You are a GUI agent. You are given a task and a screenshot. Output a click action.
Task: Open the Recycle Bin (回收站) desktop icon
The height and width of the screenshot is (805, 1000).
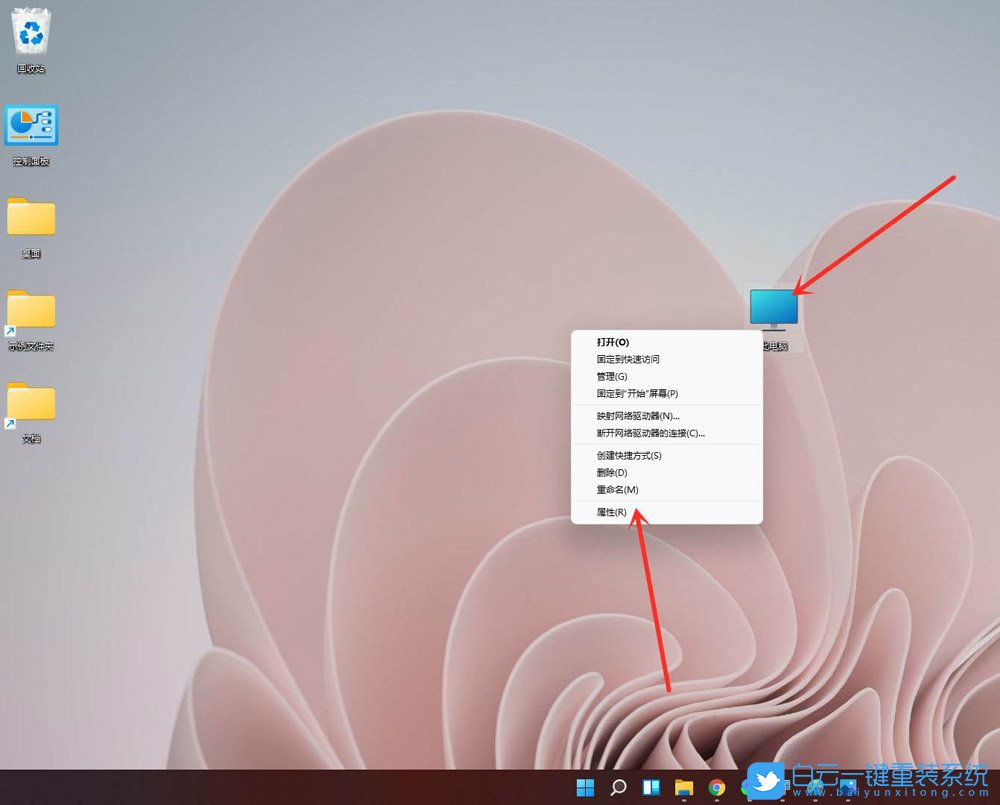point(30,34)
